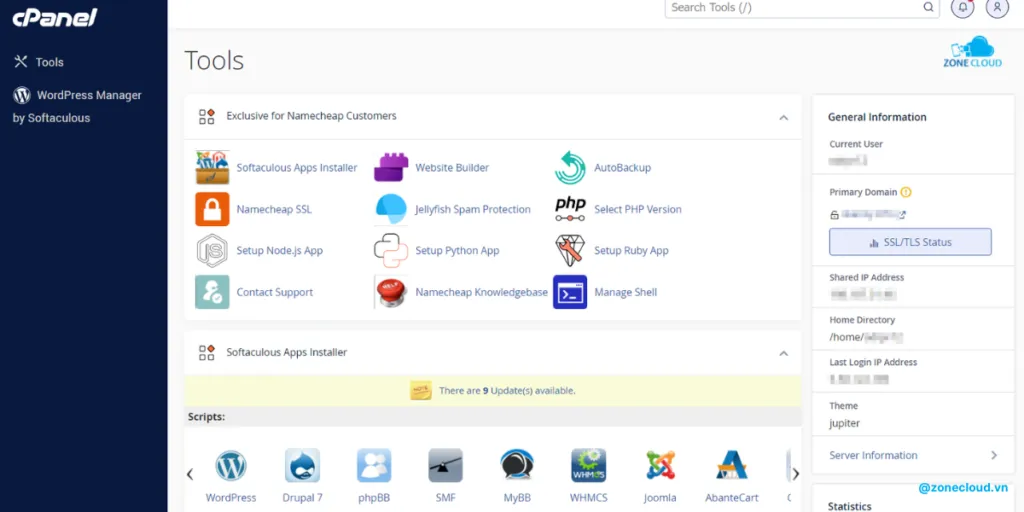Image resolution: width=1024 pixels, height=512 pixels.
Task: Click the cPanel logo
Action: coord(55,18)
